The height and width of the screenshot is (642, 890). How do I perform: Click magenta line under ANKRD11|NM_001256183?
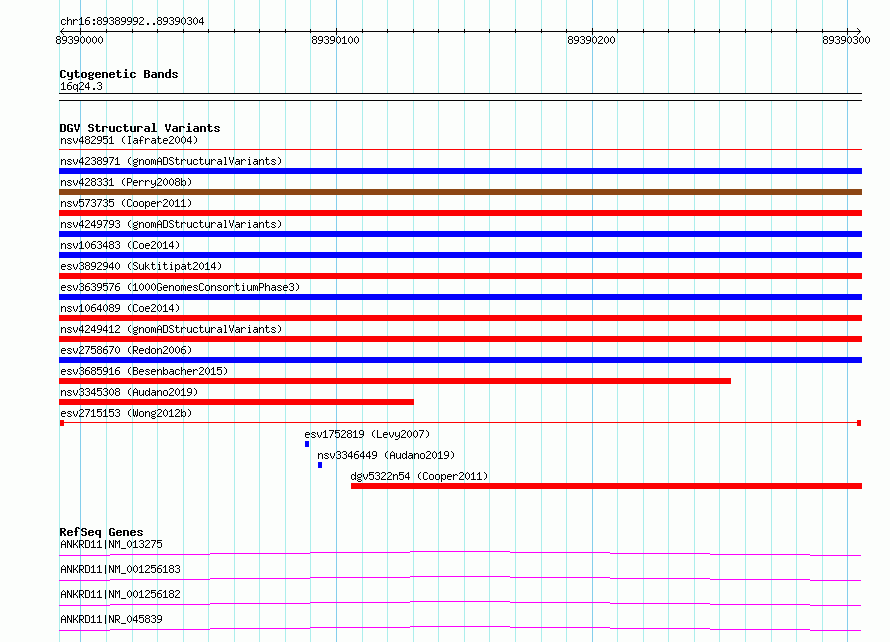[460, 578]
